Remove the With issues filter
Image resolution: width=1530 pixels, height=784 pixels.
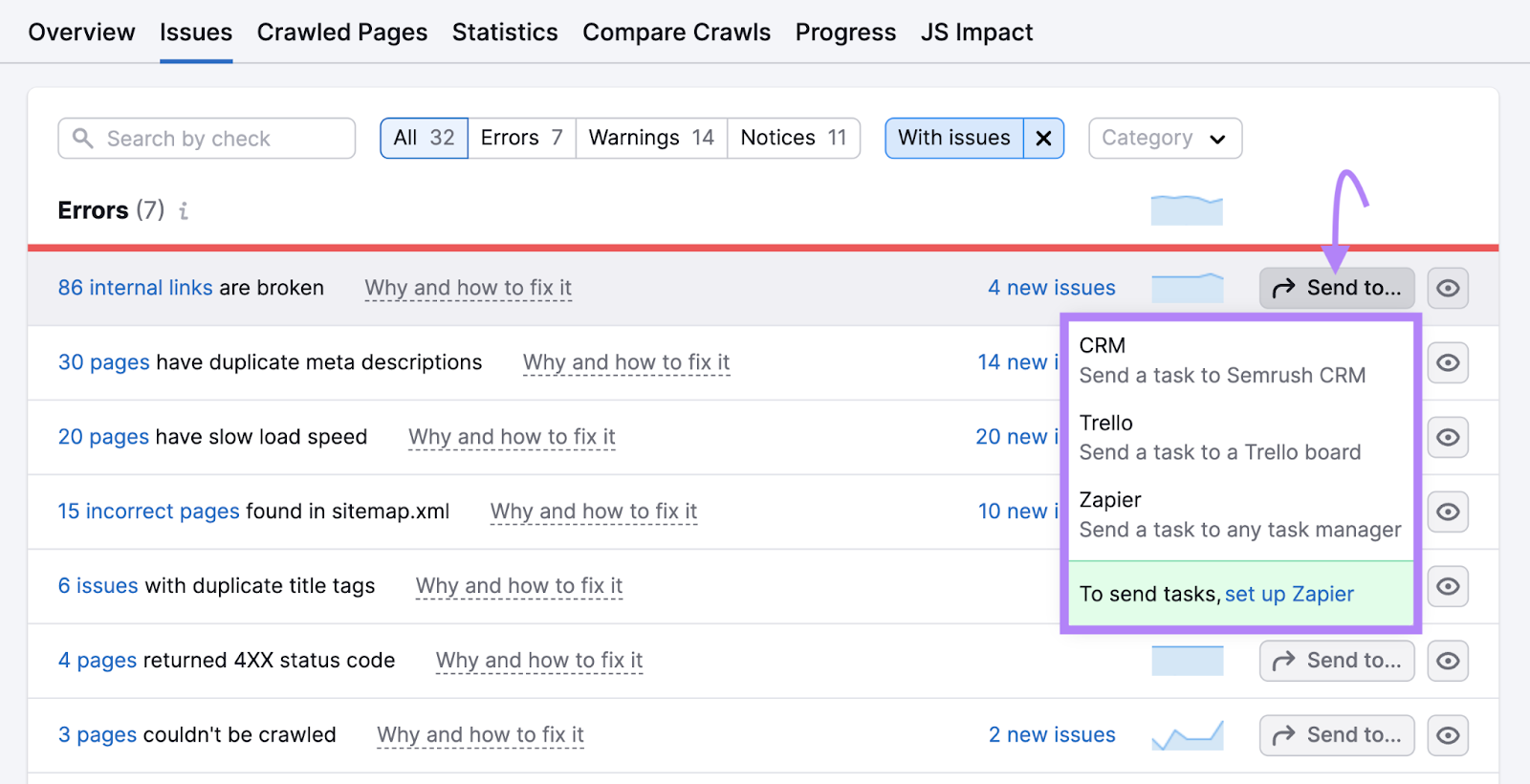(x=1044, y=139)
